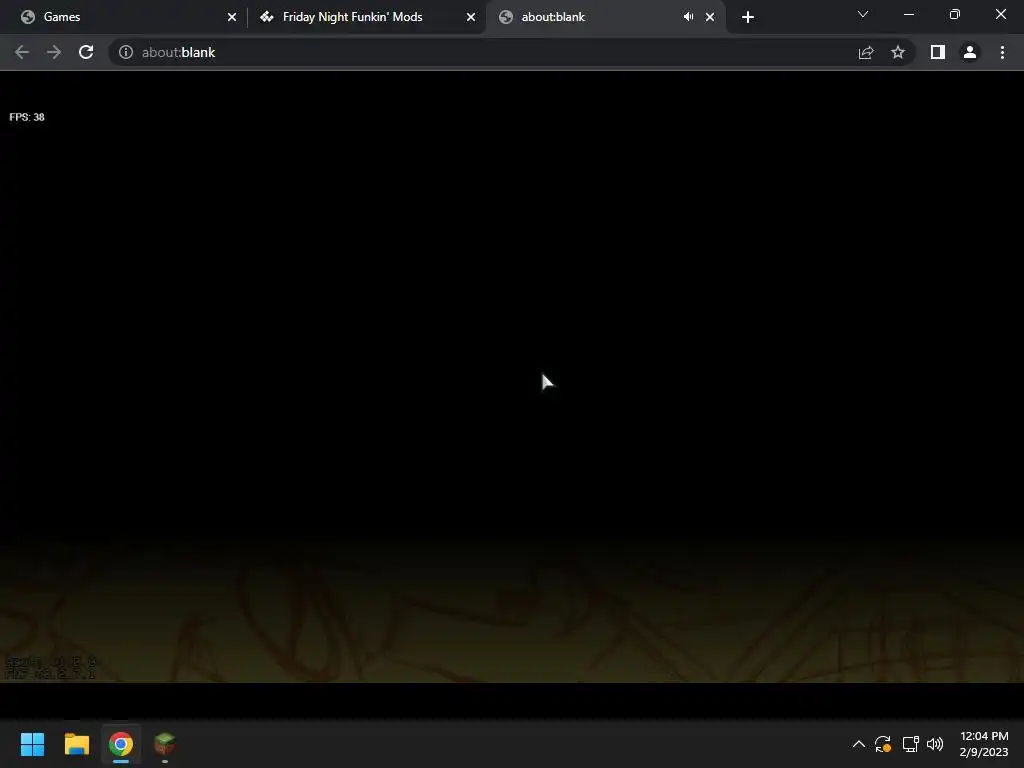
Task: Open the volume tray icon
Action: pos(935,744)
